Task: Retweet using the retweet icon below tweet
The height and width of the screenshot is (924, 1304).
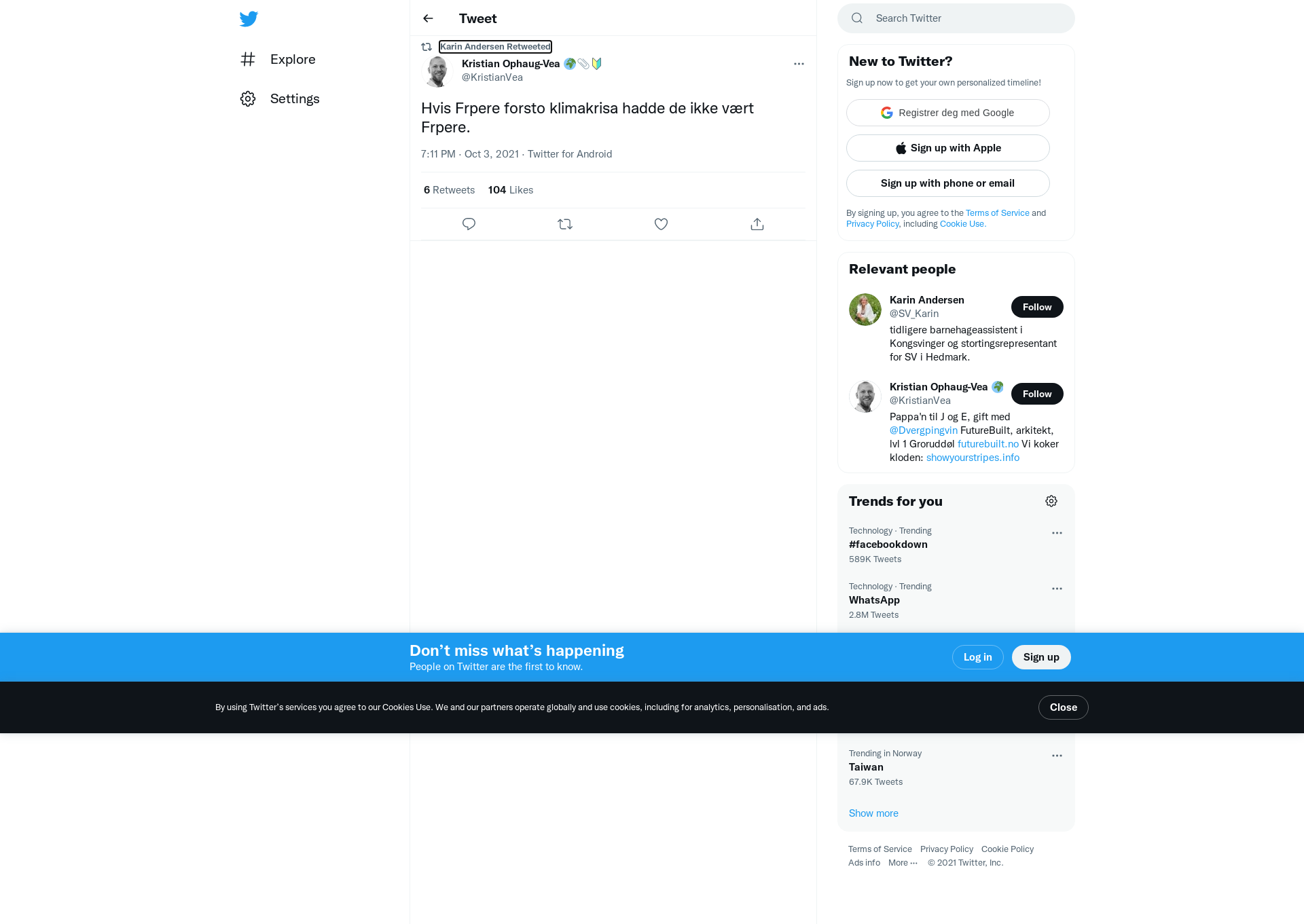Action: (x=565, y=224)
